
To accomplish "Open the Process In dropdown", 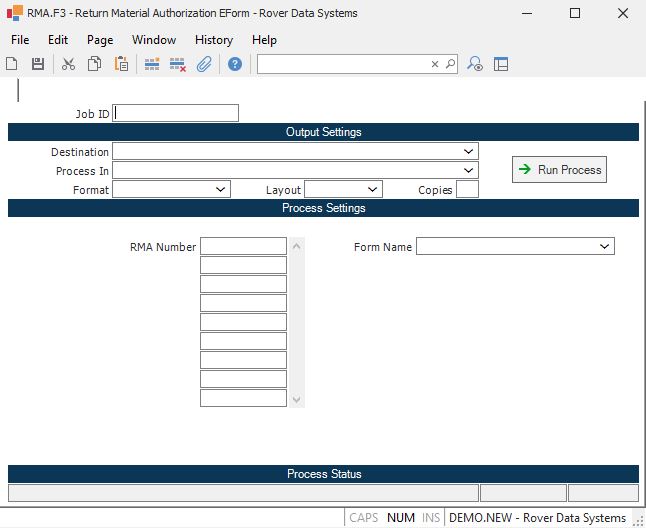I will click(x=469, y=170).
